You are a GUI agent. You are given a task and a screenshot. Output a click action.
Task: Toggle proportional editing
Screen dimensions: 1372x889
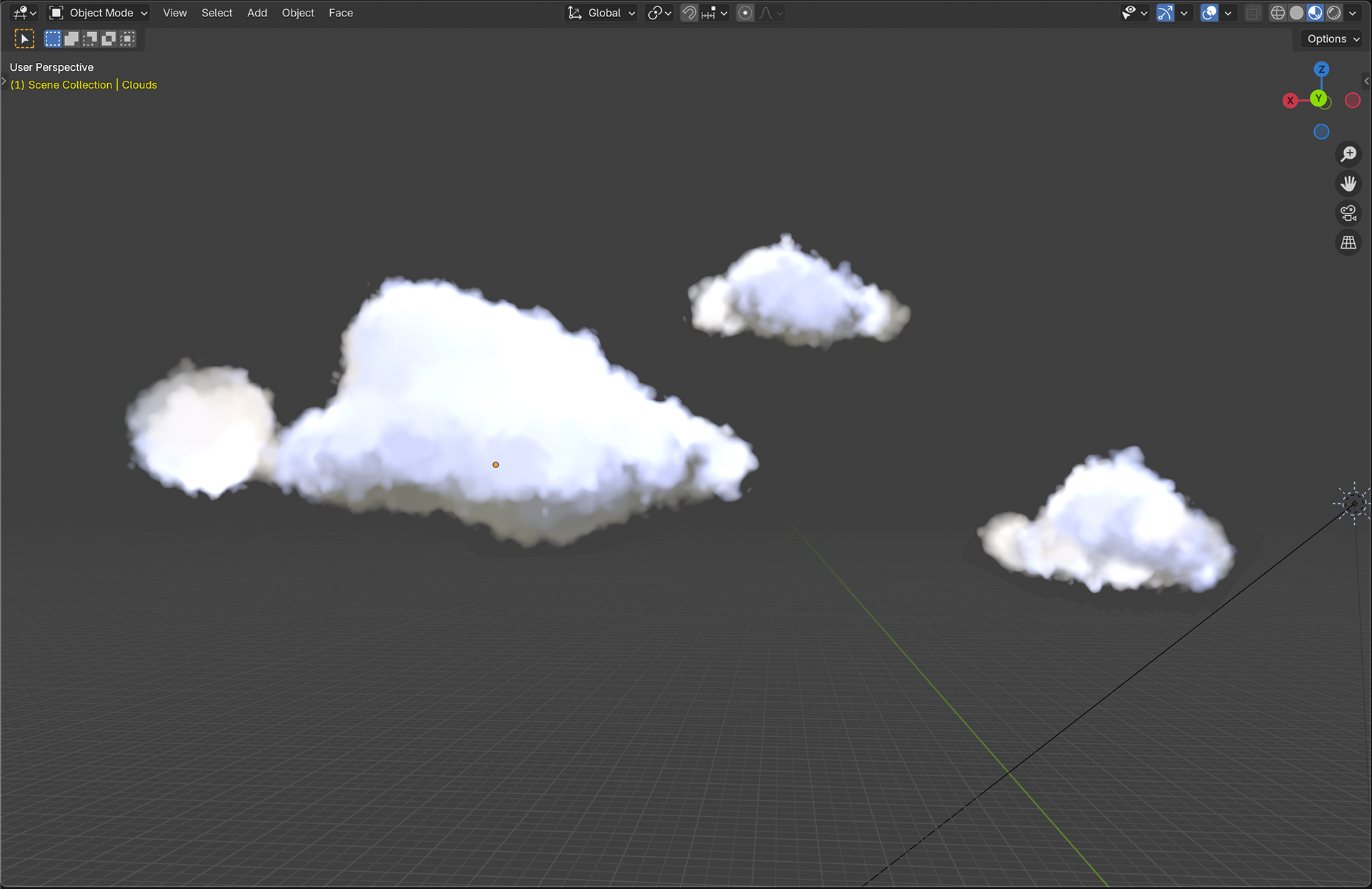click(x=745, y=13)
